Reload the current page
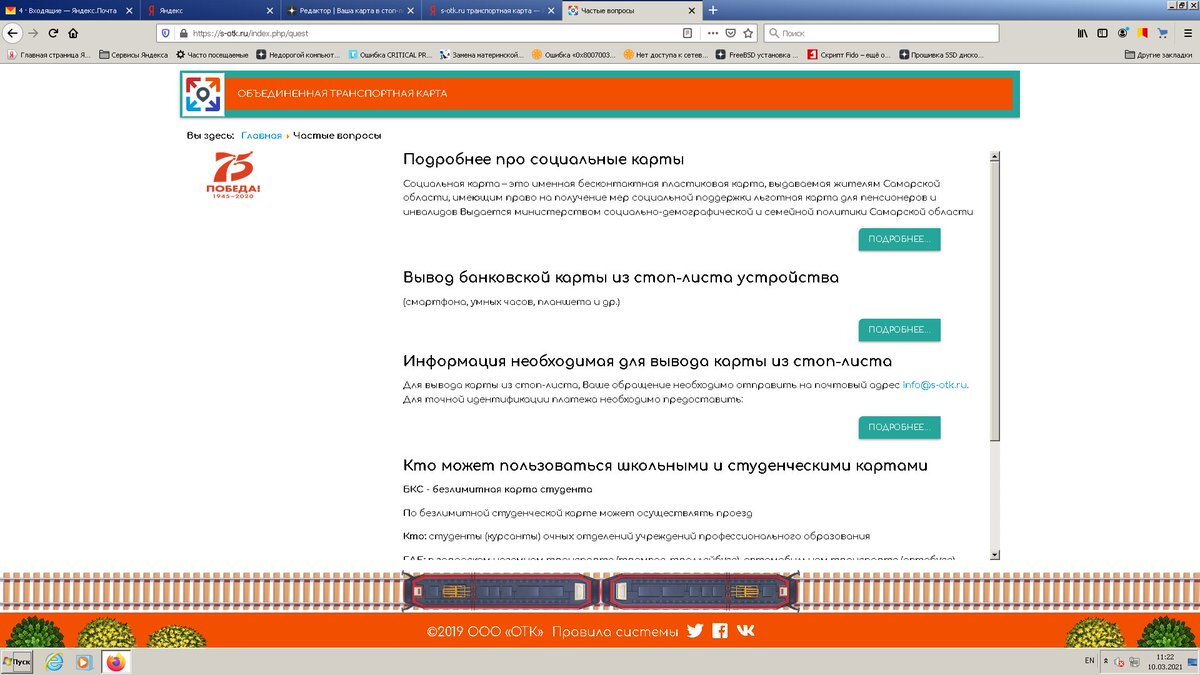Image resolution: width=1200 pixels, height=675 pixels. [54, 32]
